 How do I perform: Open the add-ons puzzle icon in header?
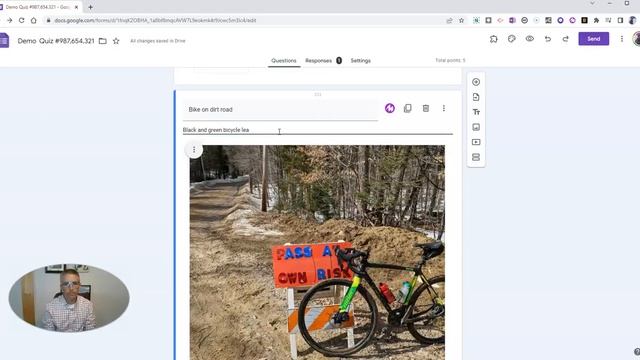pos(493,39)
